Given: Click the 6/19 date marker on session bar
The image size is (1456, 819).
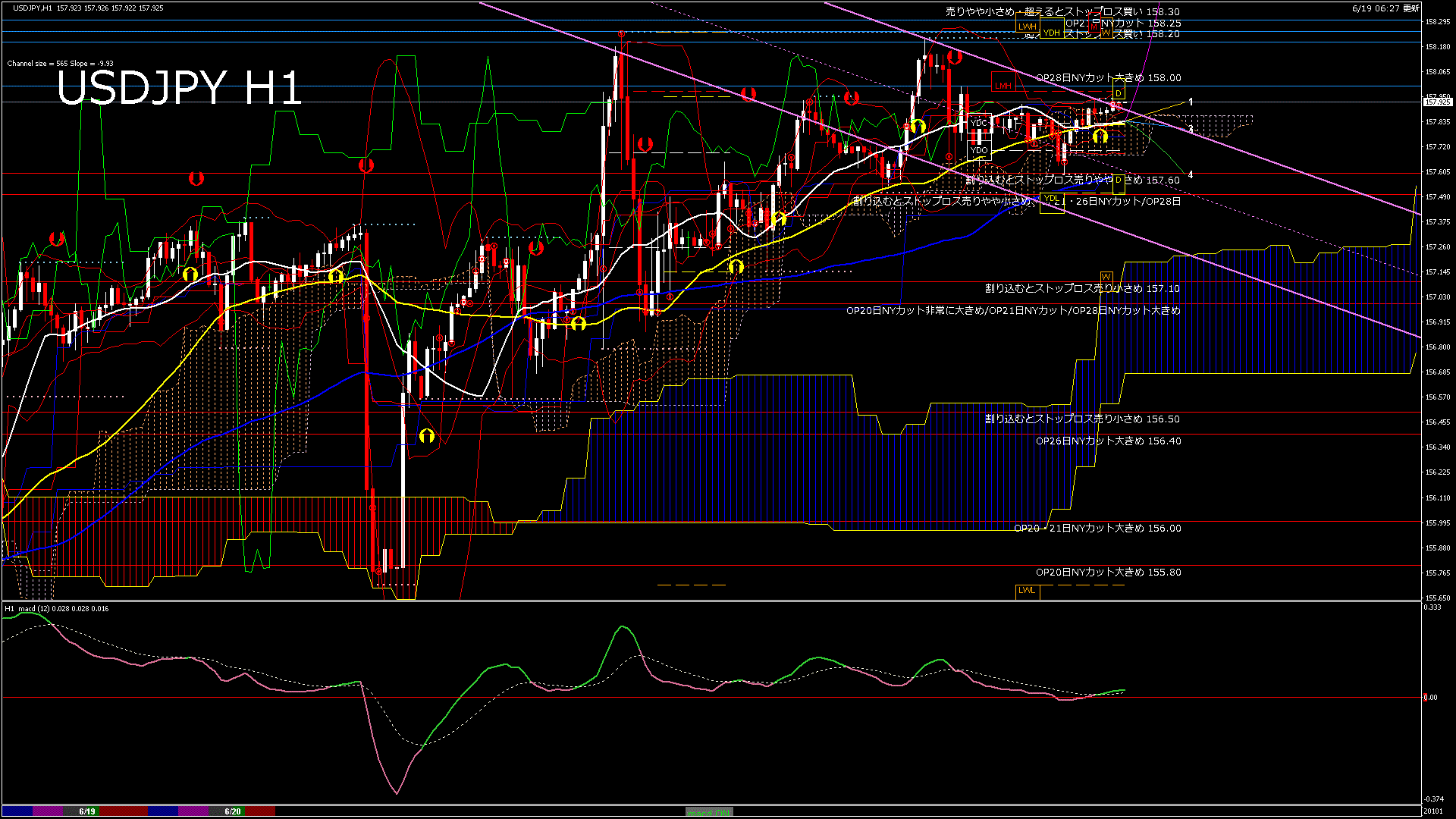Looking at the screenshot, I should click(87, 811).
